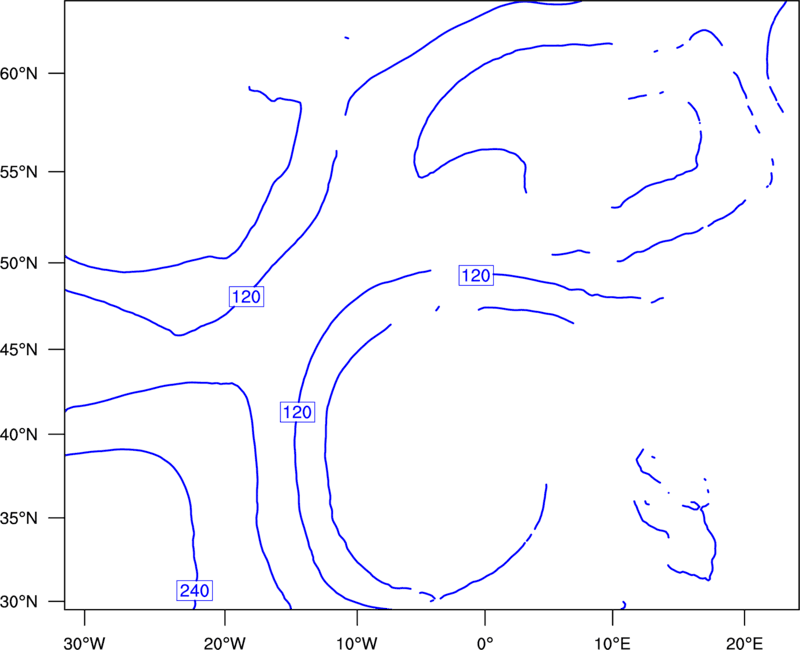This screenshot has width=800, height=650.
Task: Click the 30°W longitude axis label
Action: coord(85,643)
